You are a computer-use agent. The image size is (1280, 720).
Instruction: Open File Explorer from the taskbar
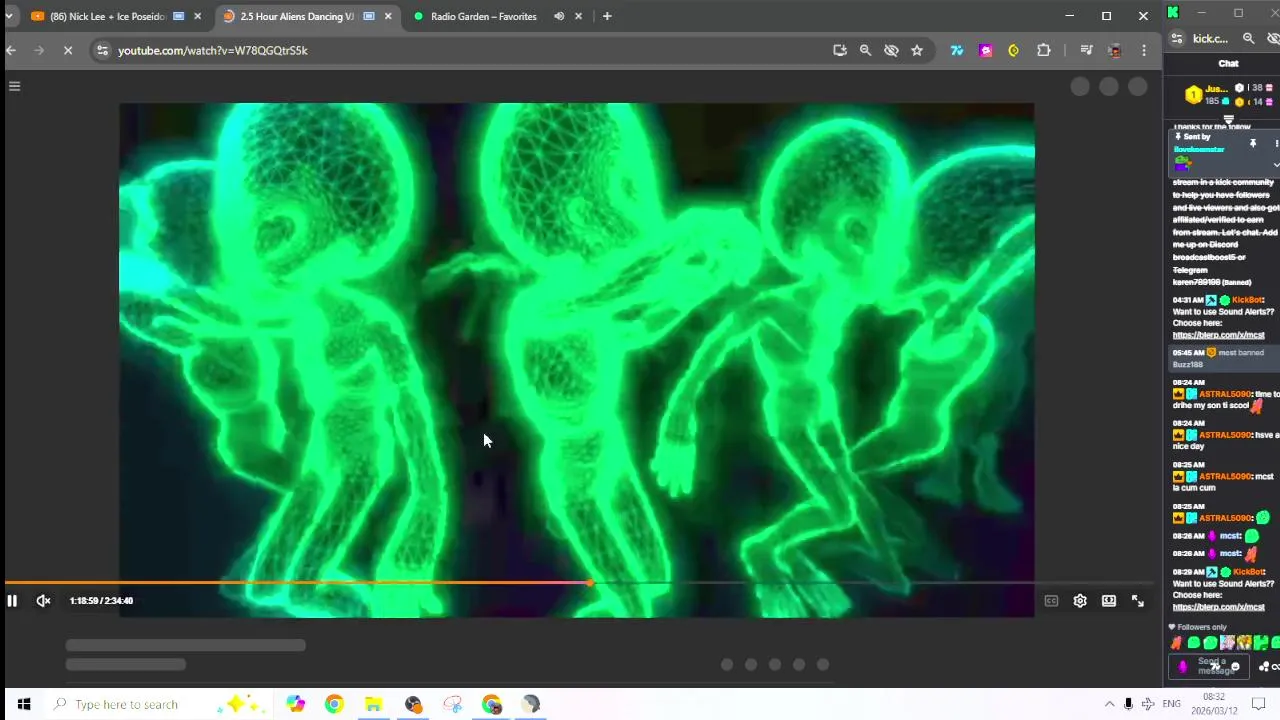point(373,704)
